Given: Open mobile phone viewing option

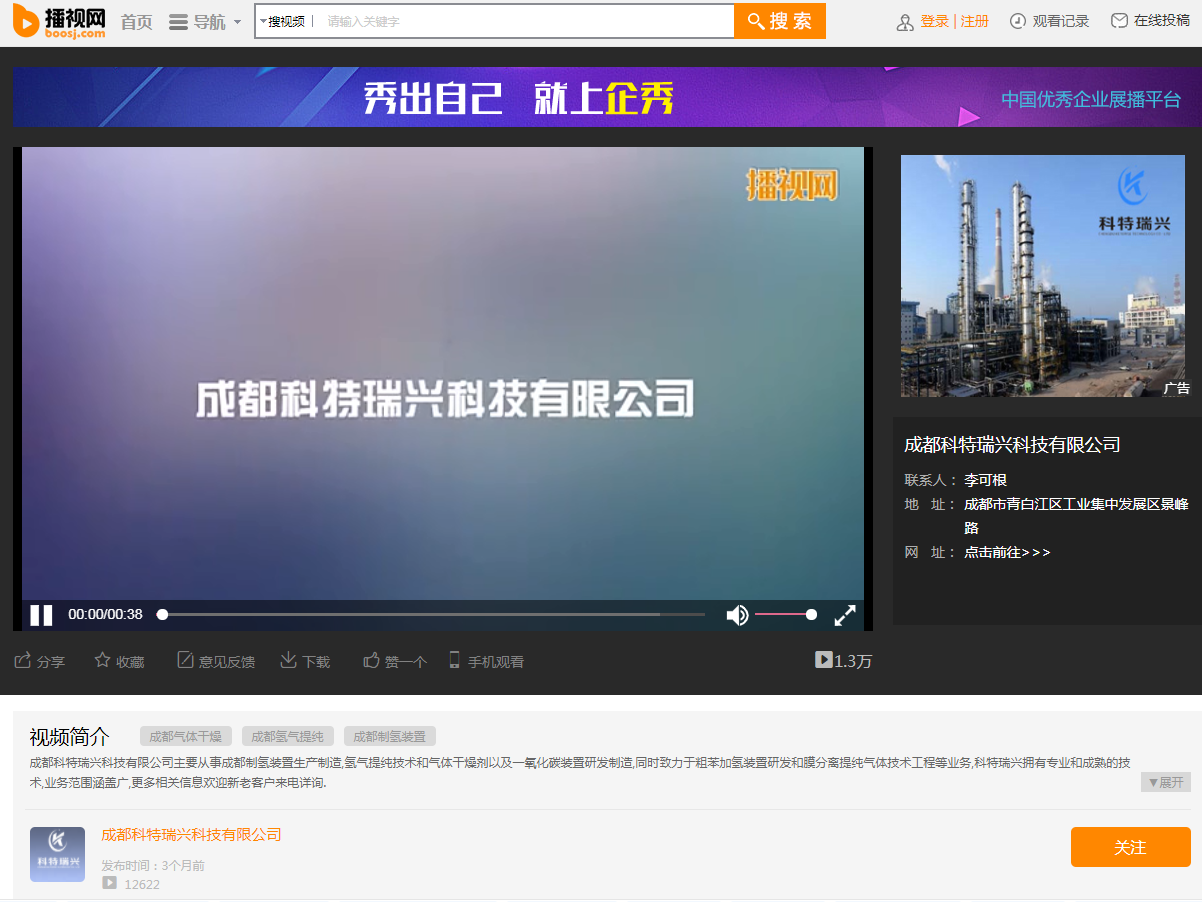Looking at the screenshot, I should 455,660.
